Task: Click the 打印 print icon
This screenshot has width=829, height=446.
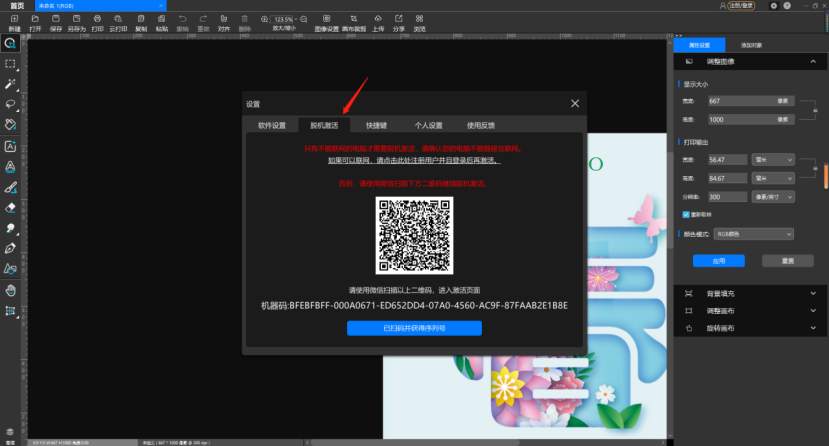Action: tap(97, 19)
